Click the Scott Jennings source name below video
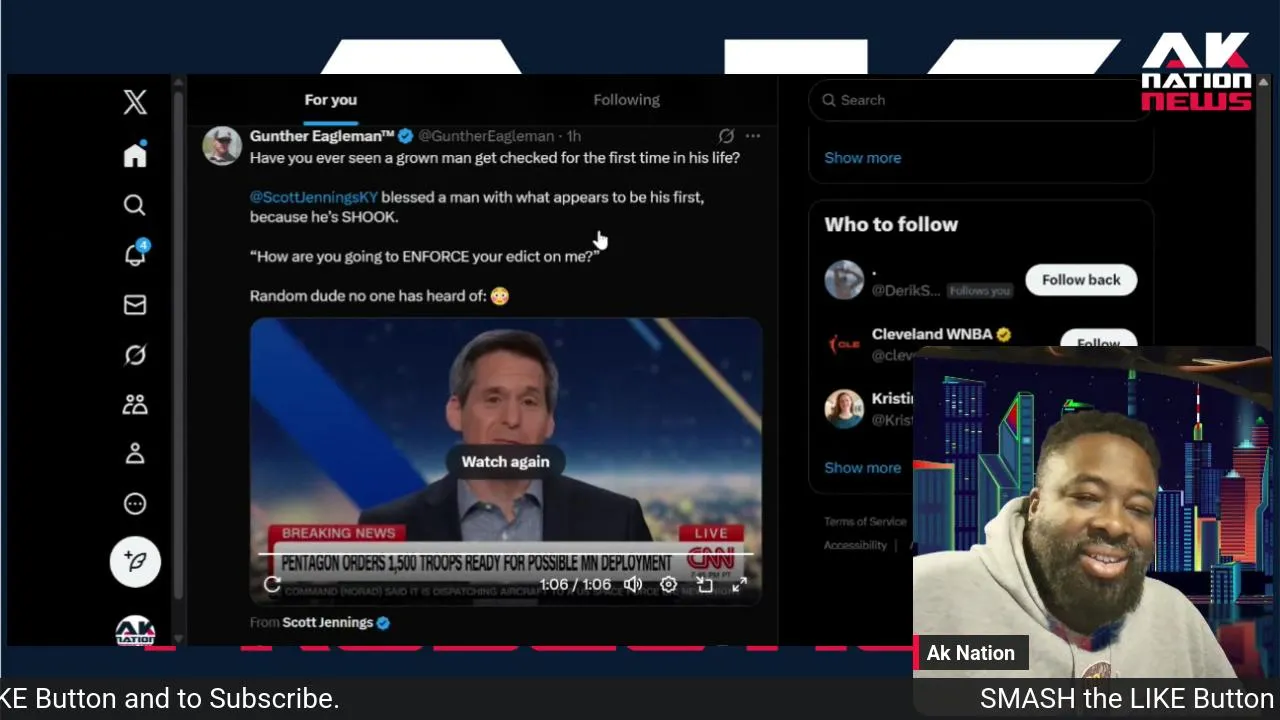 tap(327, 622)
